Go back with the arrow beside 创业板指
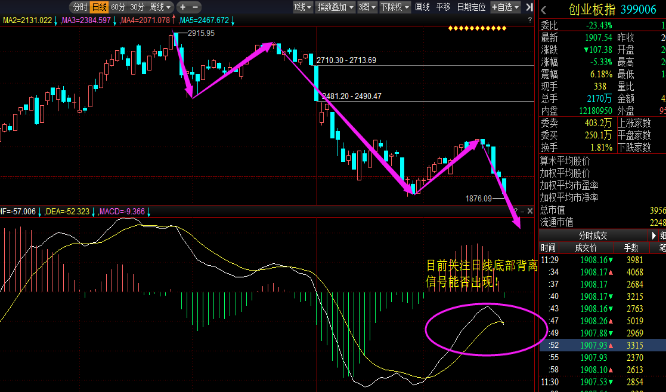Image resolution: width=666 pixels, height=392 pixels. point(544,10)
